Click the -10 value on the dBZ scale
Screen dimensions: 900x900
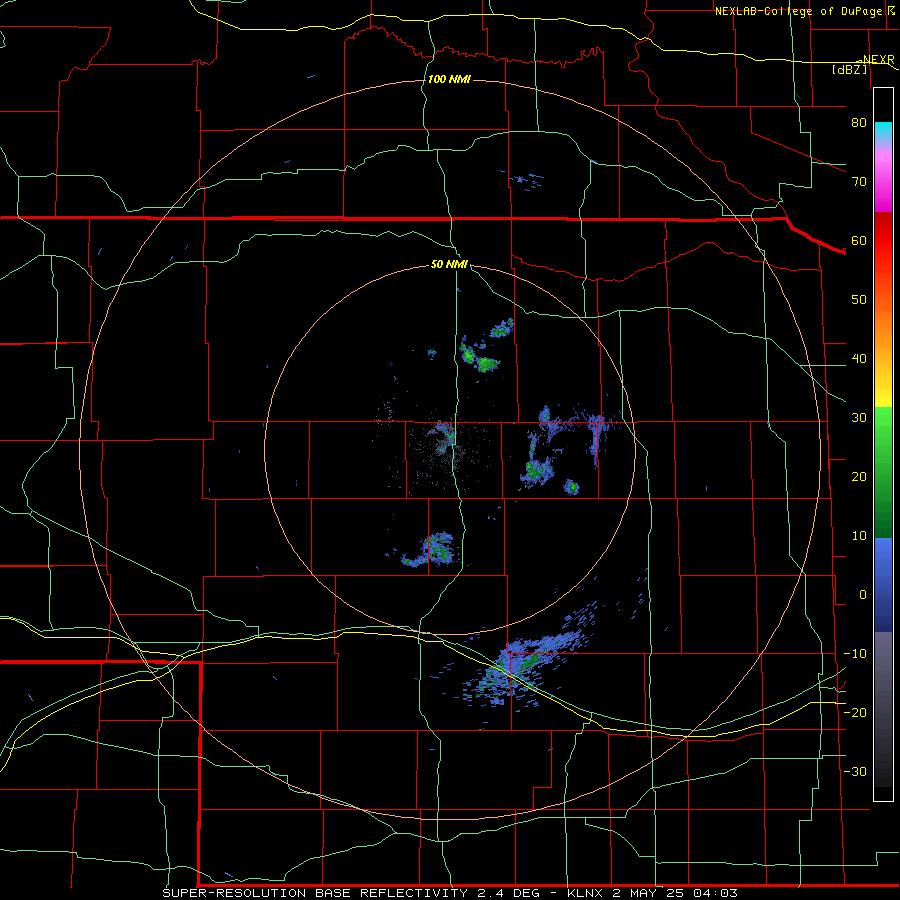(855, 654)
